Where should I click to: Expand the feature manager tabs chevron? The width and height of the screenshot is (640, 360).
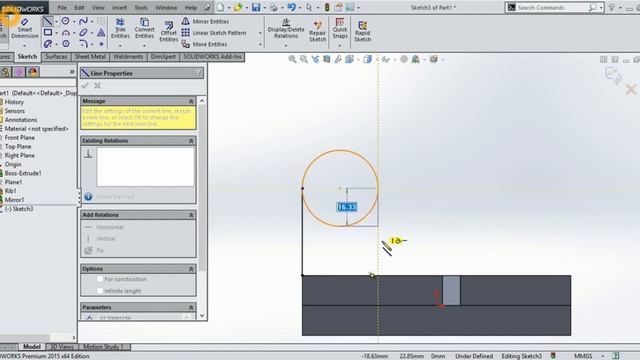click(x=72, y=72)
